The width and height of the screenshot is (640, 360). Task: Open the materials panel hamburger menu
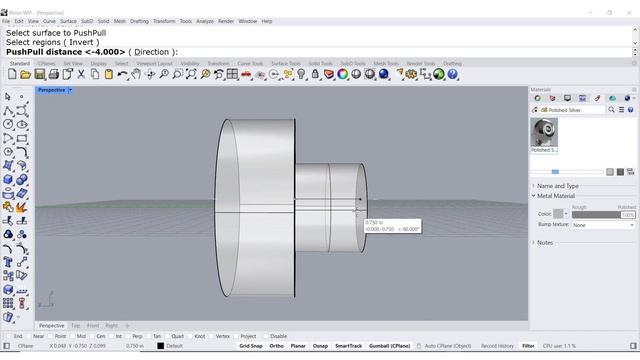click(621, 110)
